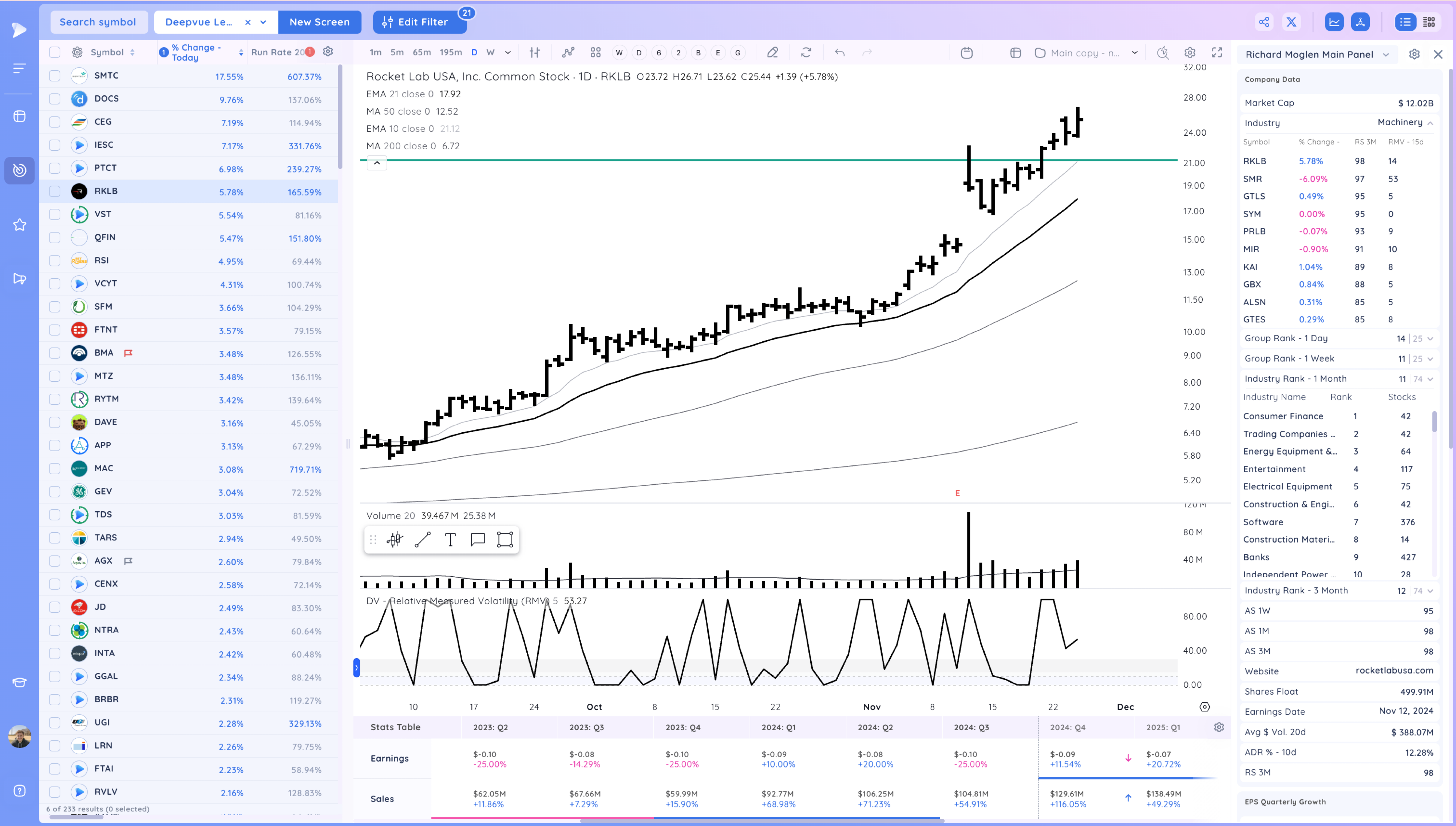Click the New Screen button
Screen dimensions: 1456x826
pos(320,22)
